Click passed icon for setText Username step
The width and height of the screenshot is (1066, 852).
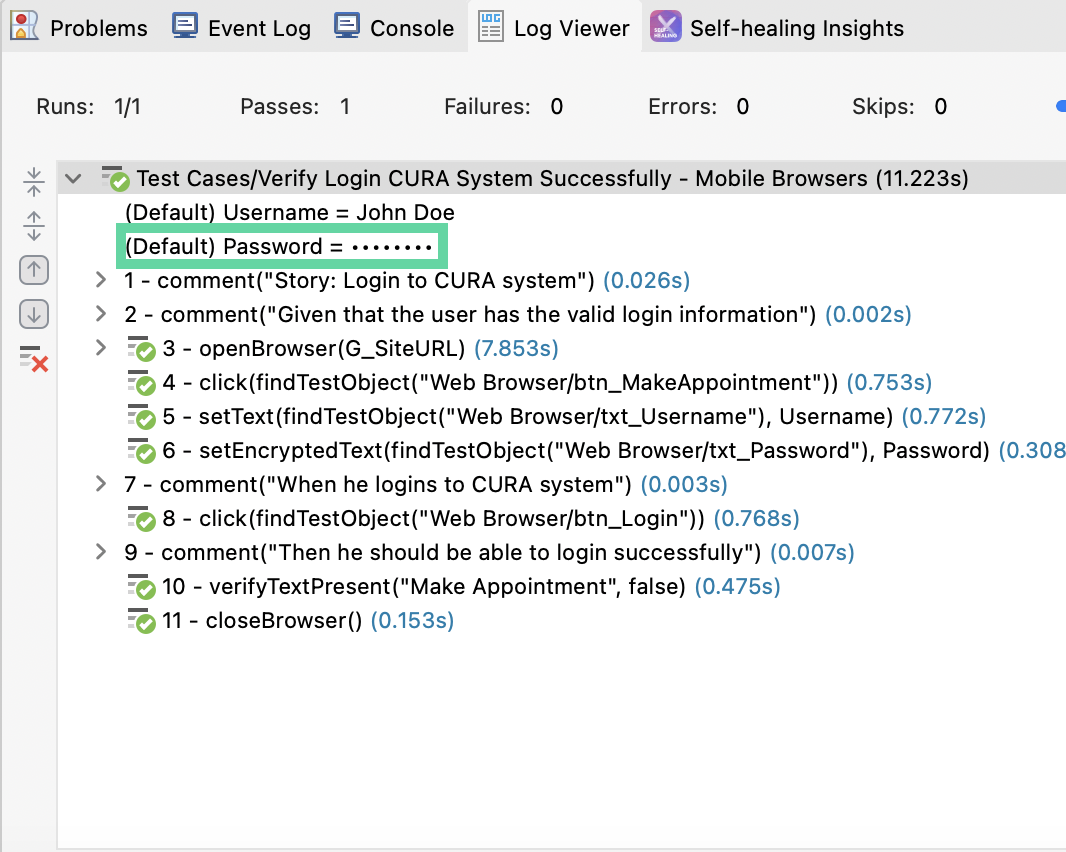pos(142,417)
